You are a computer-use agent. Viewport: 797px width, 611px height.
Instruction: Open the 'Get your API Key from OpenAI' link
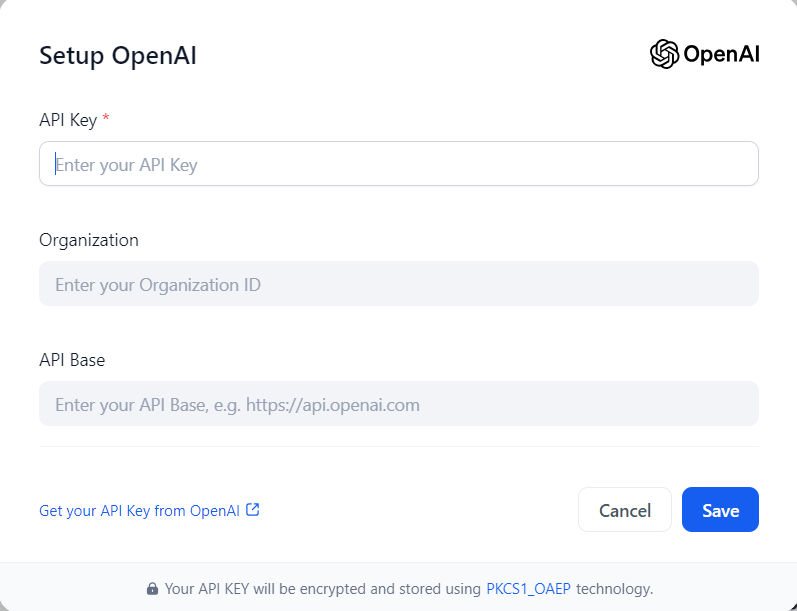(x=139, y=511)
